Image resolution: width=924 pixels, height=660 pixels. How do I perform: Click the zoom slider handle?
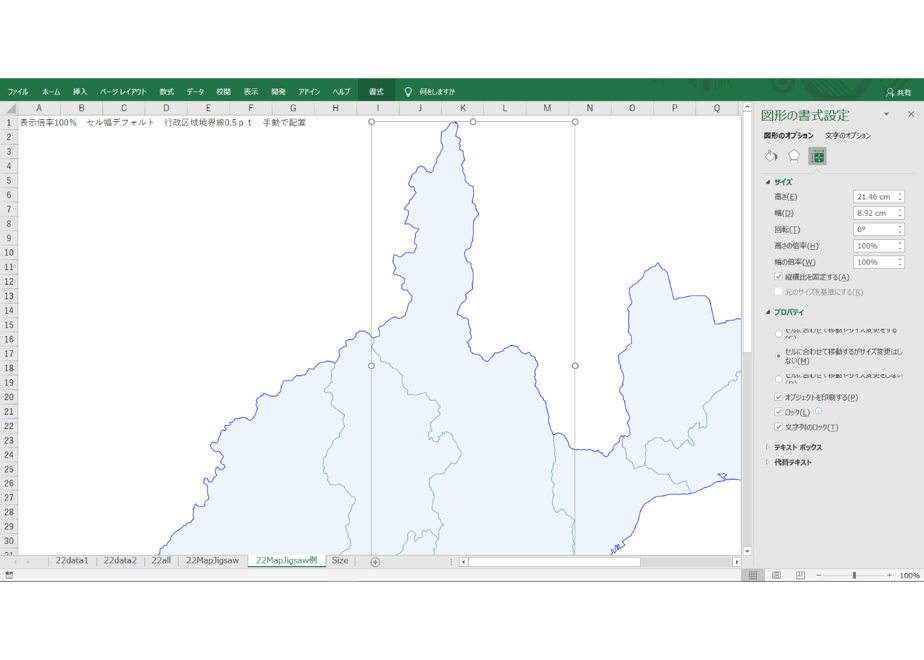coord(854,575)
